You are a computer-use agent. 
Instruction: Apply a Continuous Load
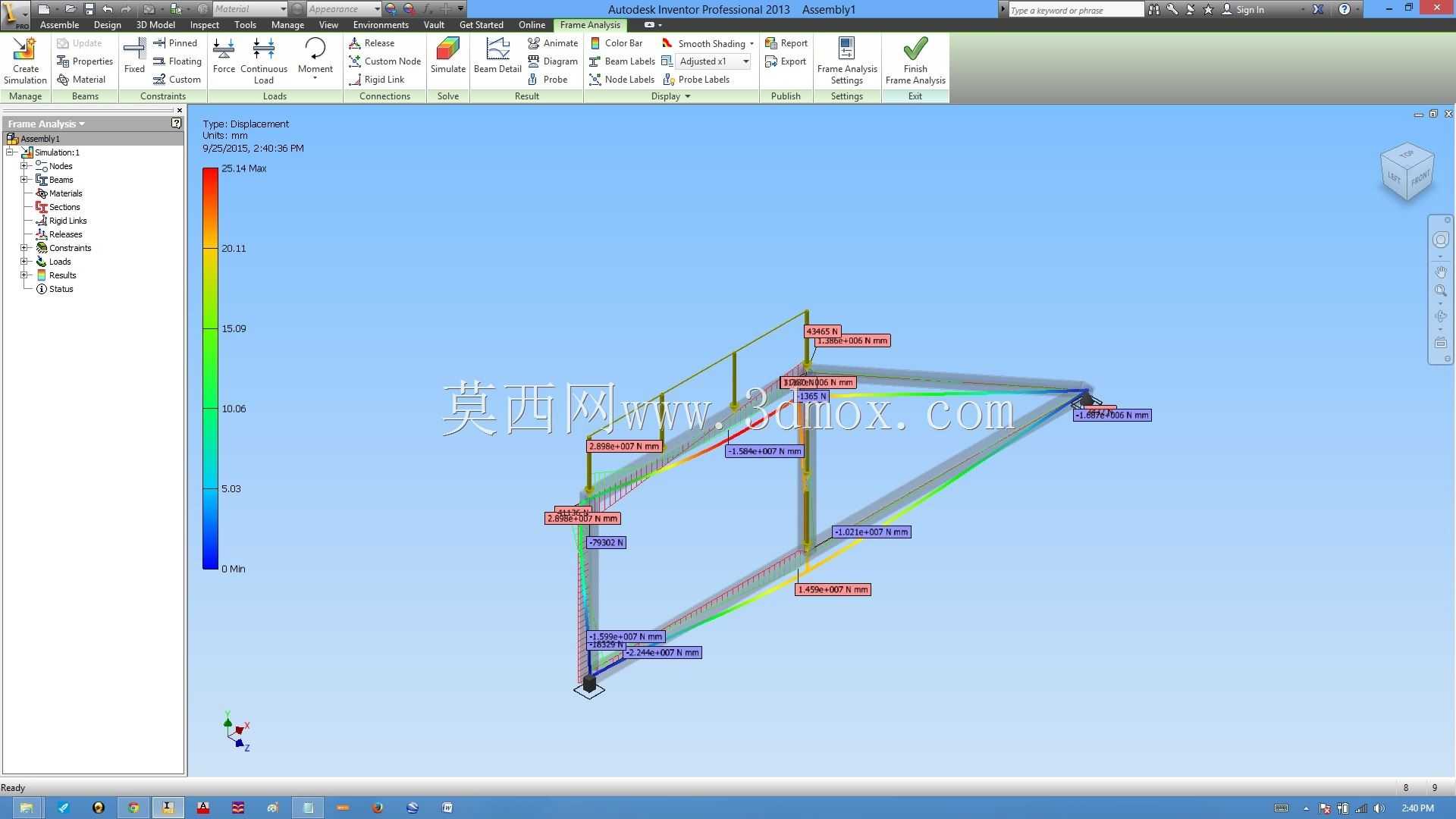(264, 61)
